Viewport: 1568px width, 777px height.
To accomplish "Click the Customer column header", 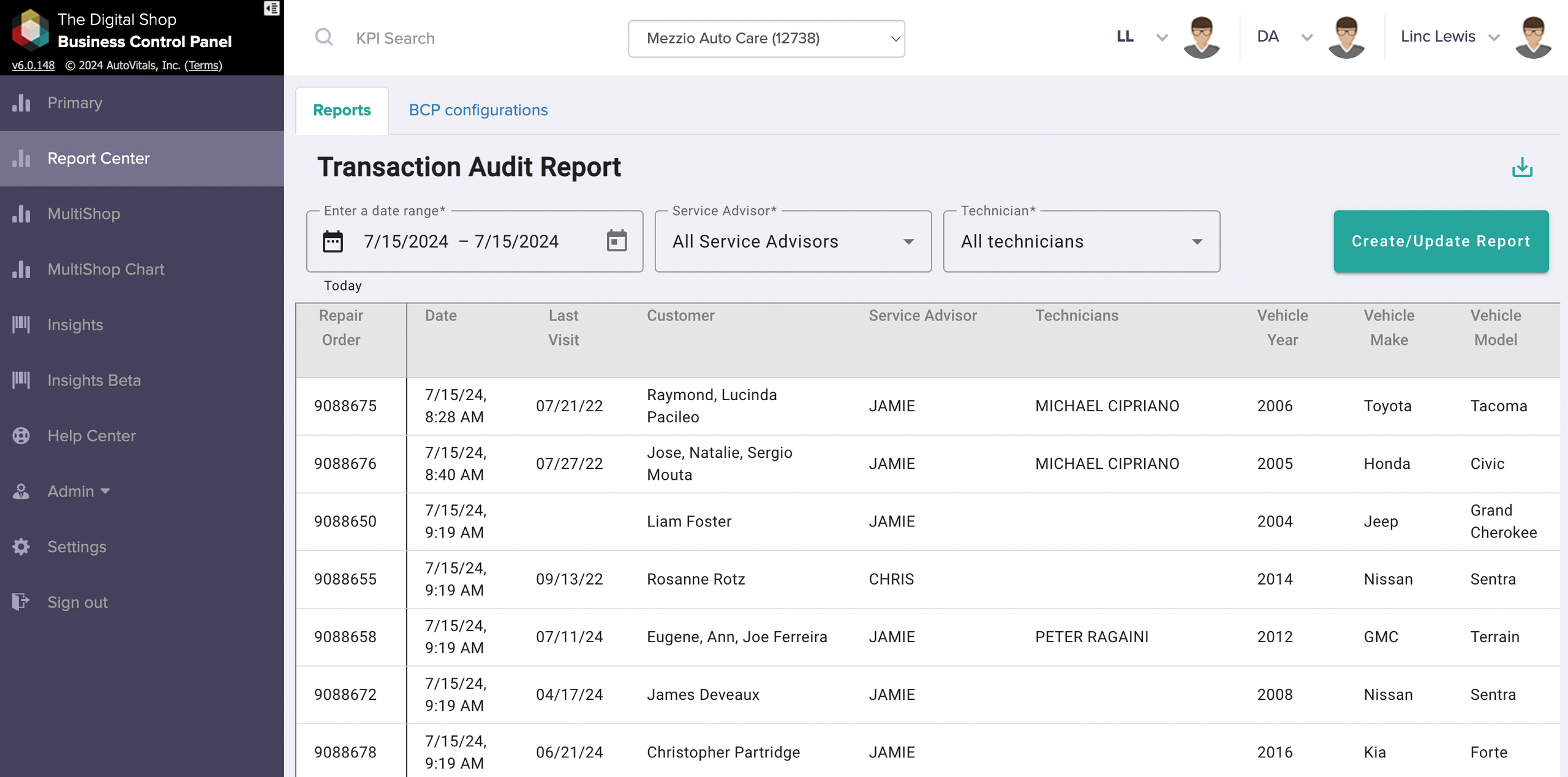I will click(x=680, y=316).
